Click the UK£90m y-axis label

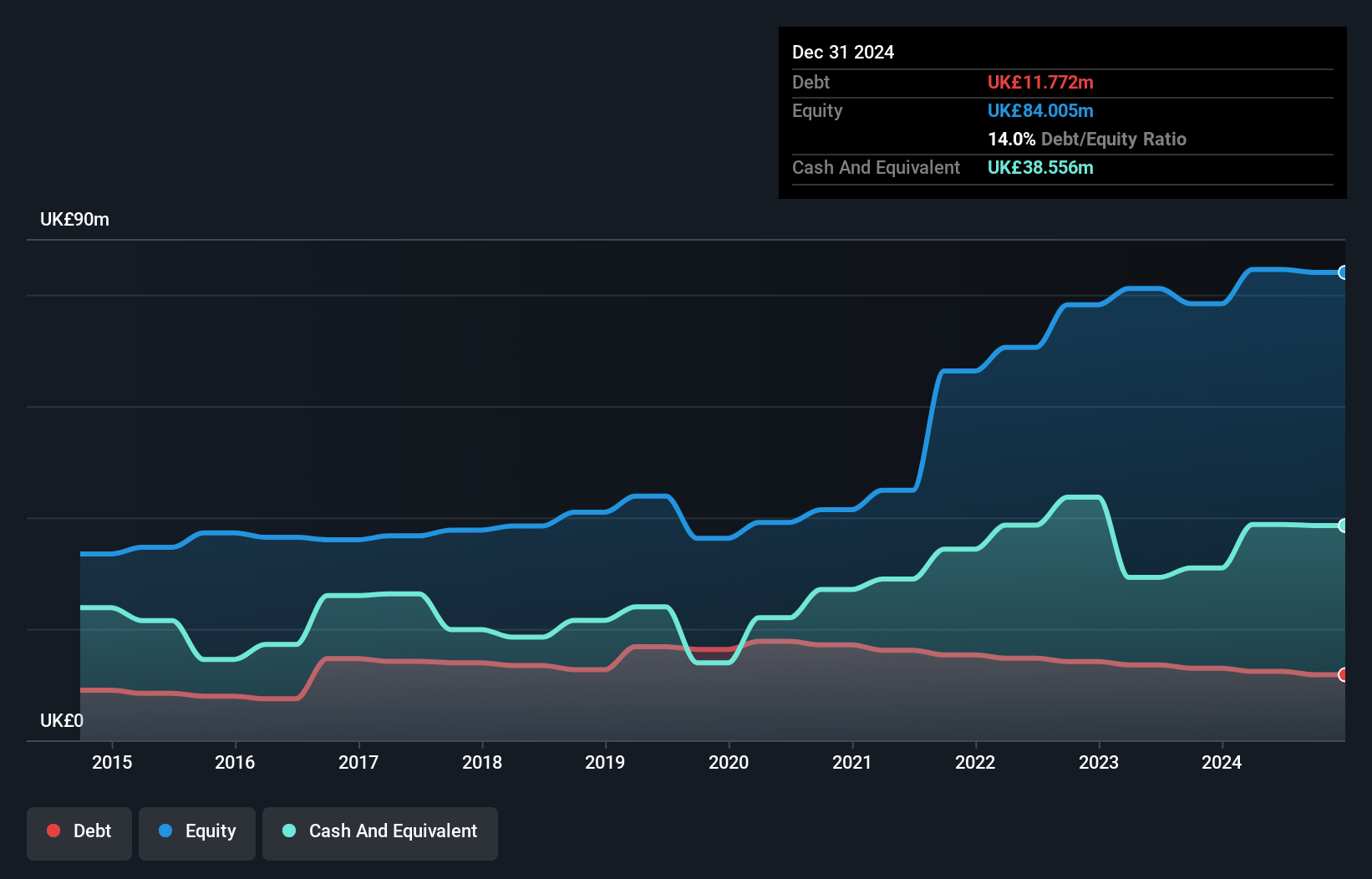coord(74,220)
